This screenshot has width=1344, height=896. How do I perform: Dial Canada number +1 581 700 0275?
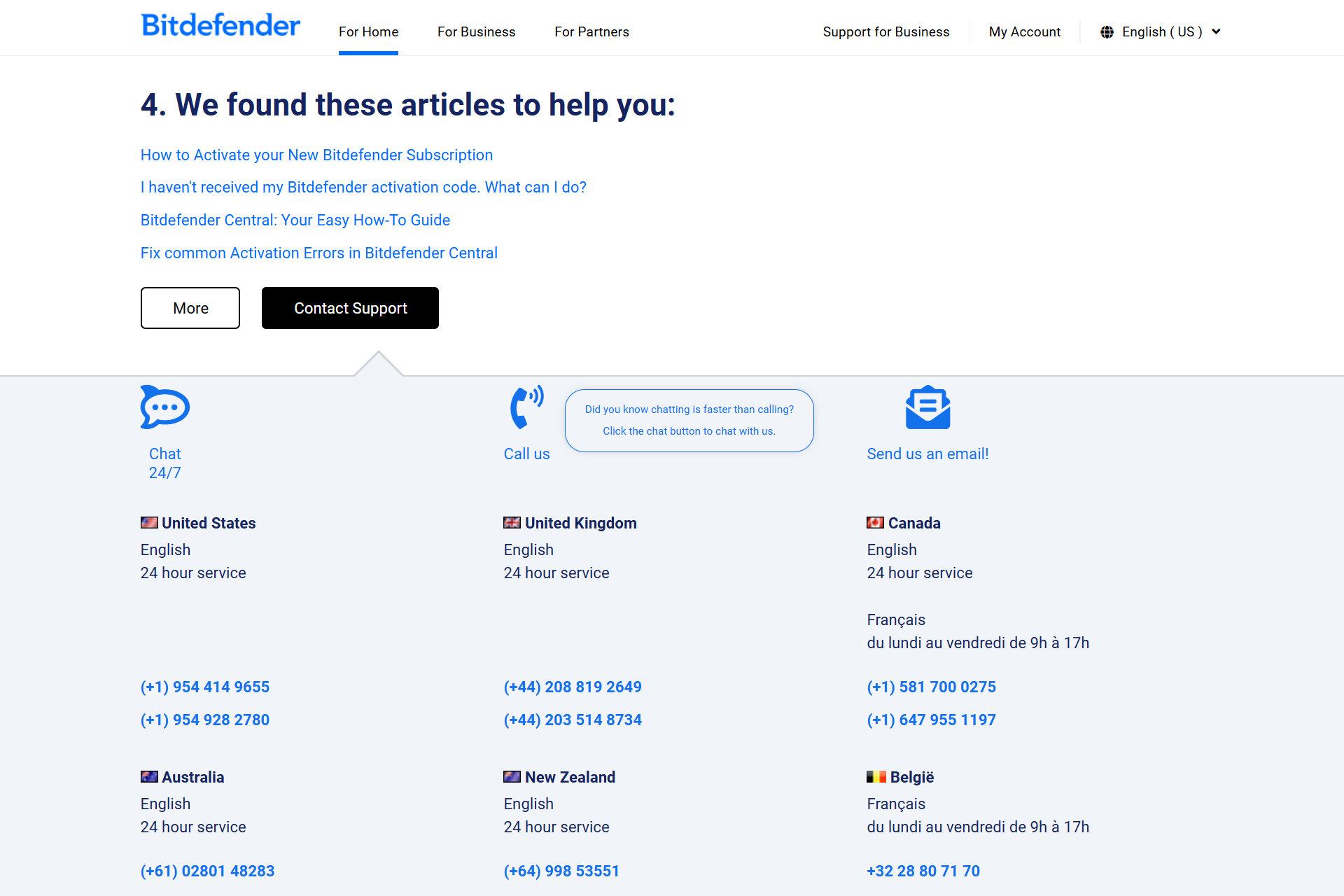[x=931, y=686]
